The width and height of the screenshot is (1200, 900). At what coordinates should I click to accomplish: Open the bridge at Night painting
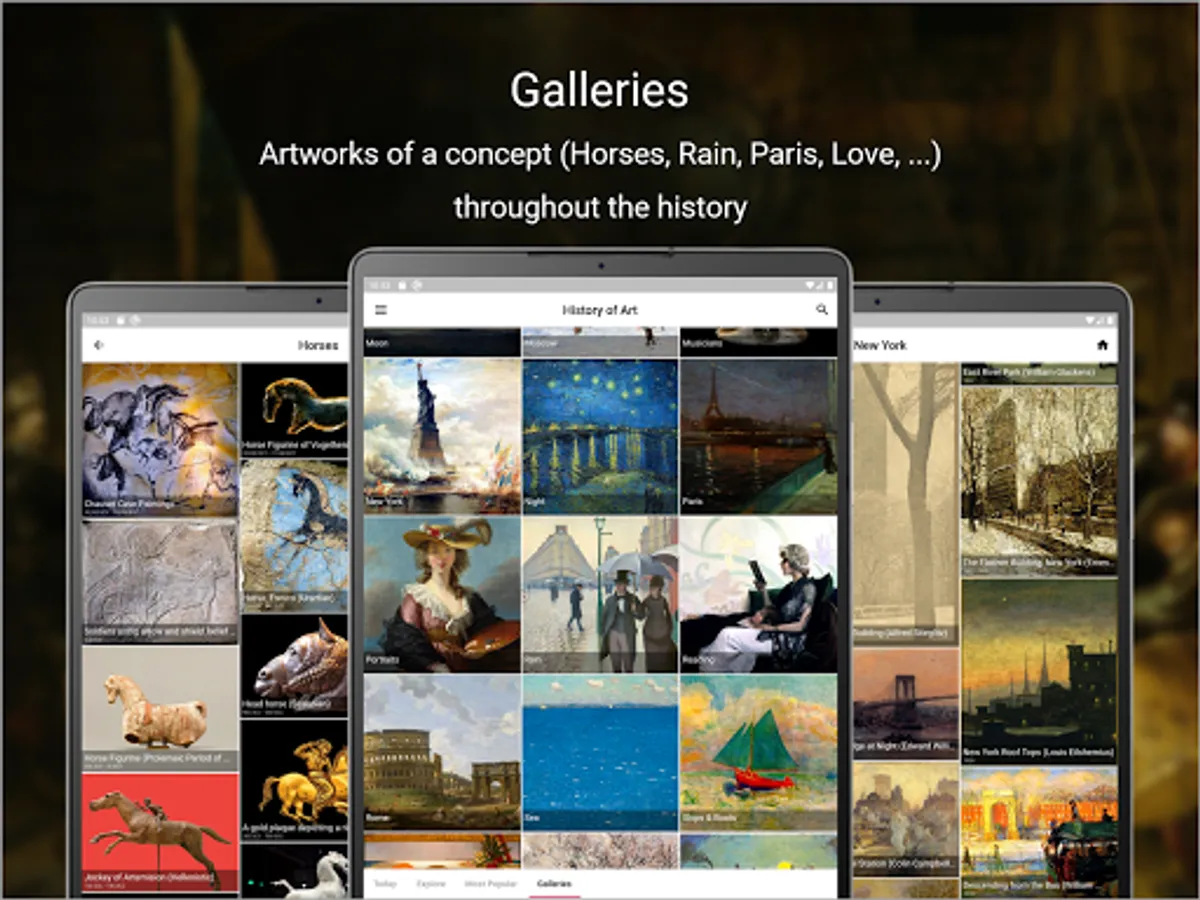click(x=905, y=704)
